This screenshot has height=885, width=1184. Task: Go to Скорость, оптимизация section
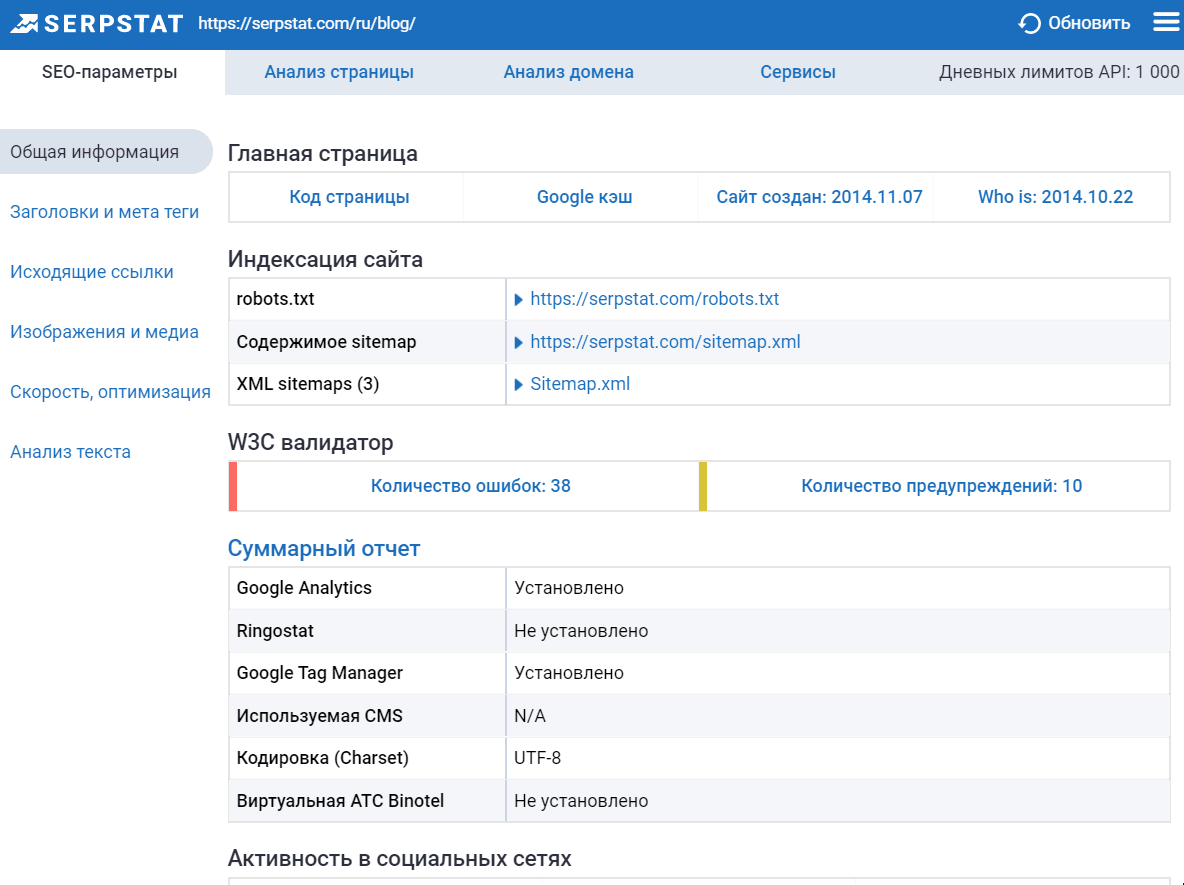110,392
